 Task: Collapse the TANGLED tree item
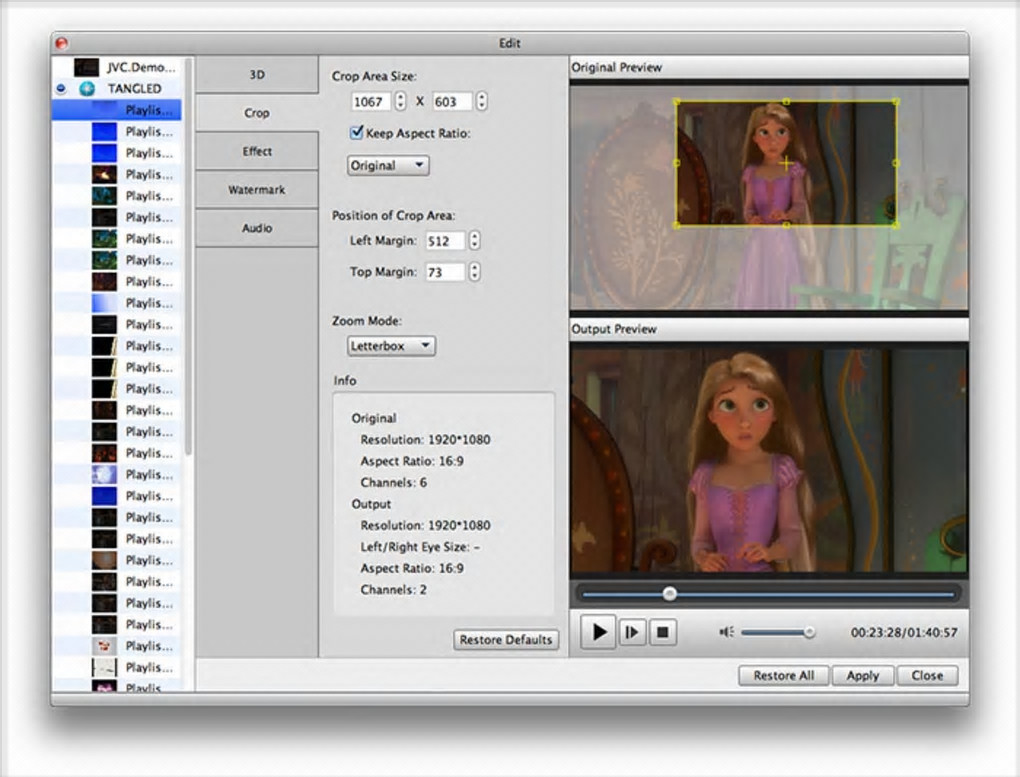[61, 88]
